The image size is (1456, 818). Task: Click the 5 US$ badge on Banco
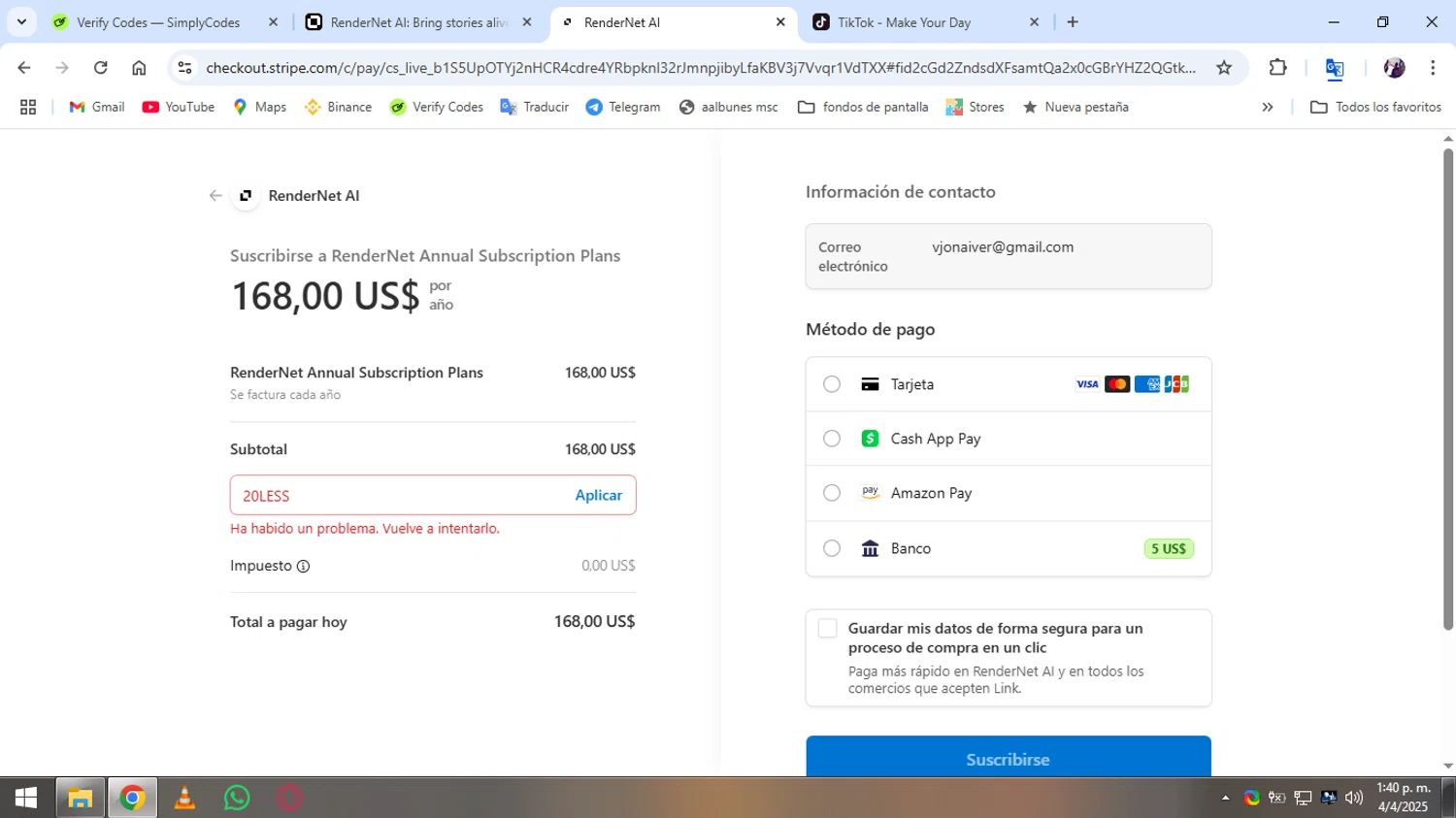(1169, 548)
